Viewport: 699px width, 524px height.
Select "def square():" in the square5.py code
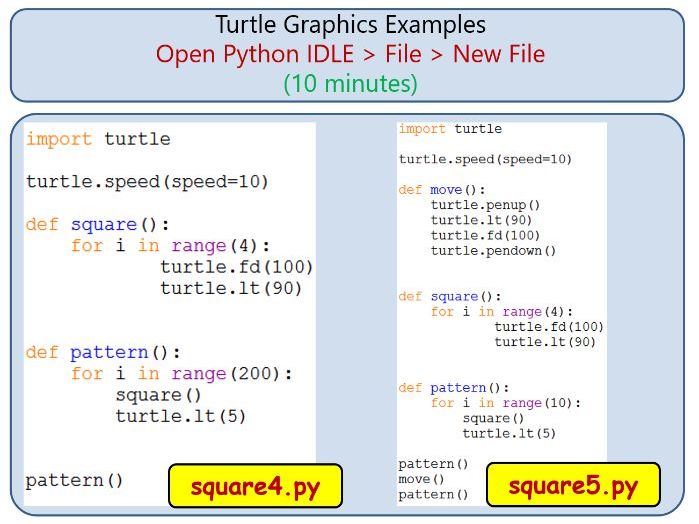tap(450, 297)
